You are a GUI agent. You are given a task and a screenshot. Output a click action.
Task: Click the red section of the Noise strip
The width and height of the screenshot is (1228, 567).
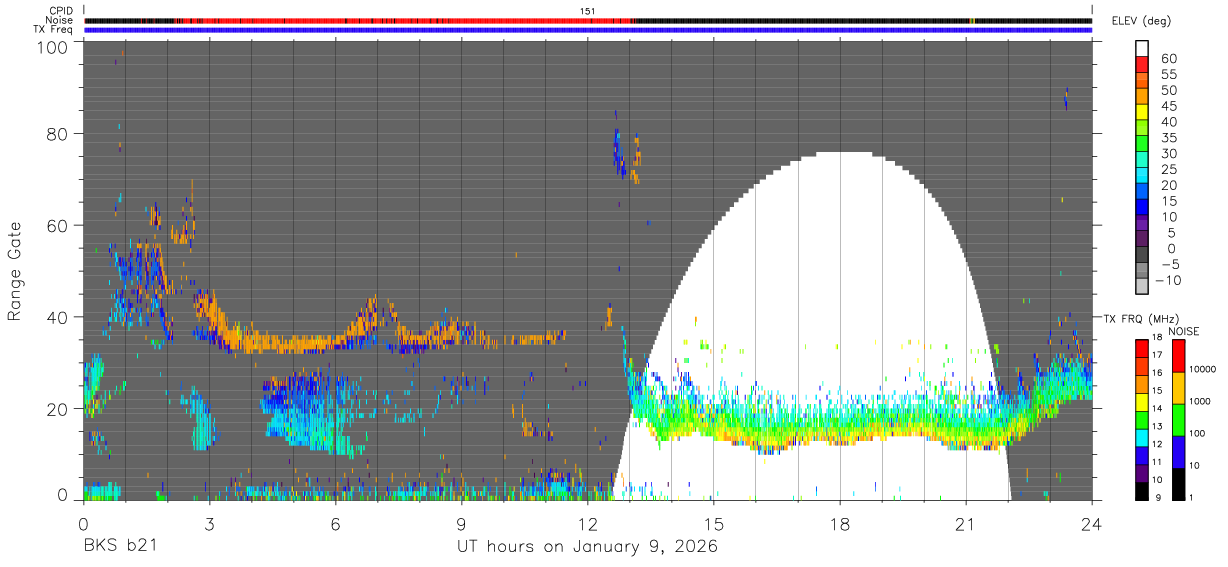pyautogui.click(x=404, y=20)
